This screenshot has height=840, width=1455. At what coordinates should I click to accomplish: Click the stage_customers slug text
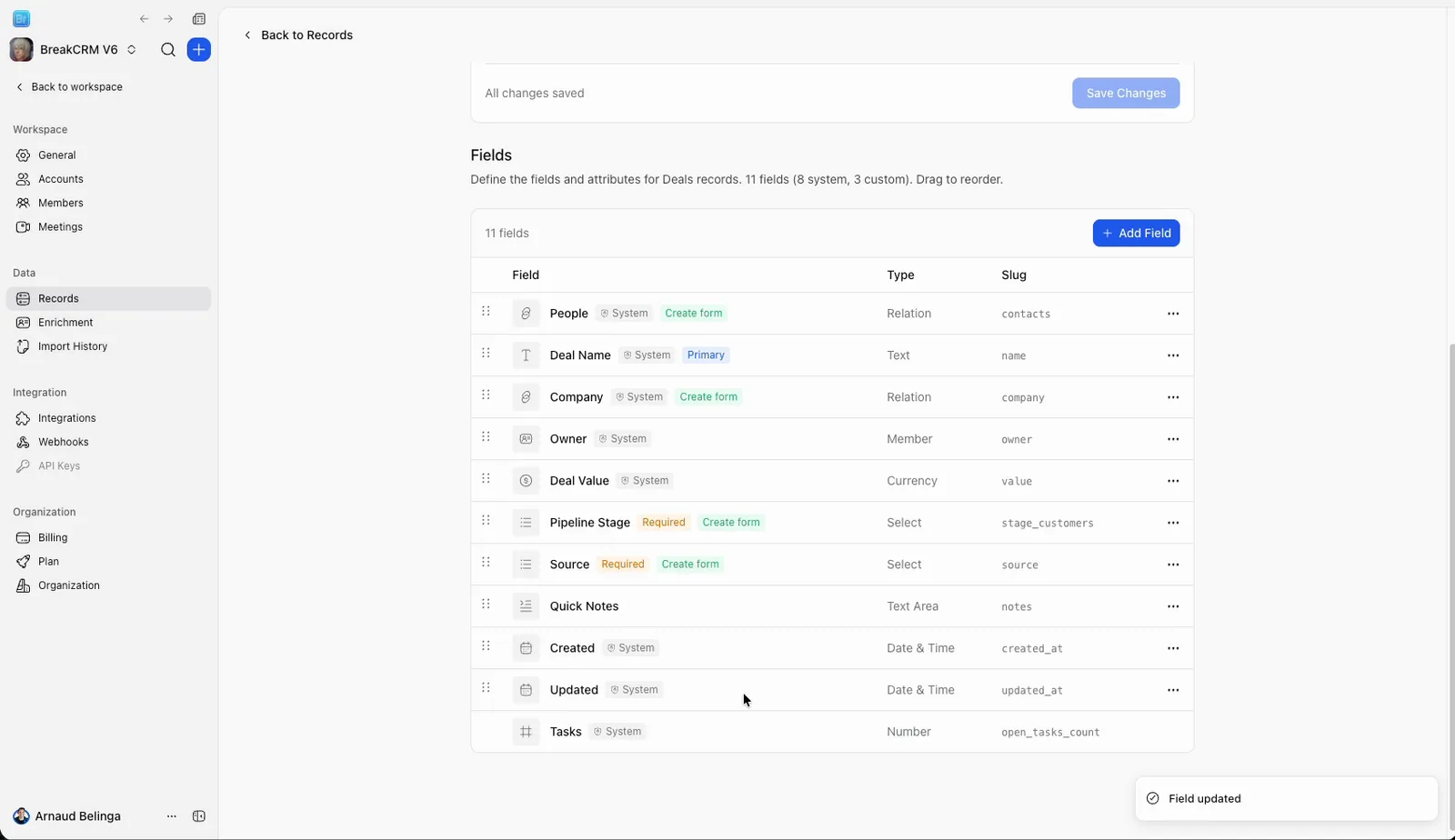point(1048,524)
